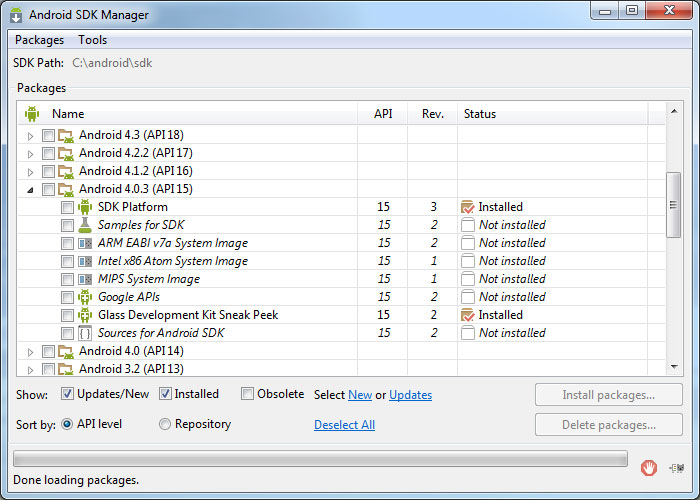This screenshot has width=700, height=500.
Task: Click the Delete packages button
Action: 608,425
